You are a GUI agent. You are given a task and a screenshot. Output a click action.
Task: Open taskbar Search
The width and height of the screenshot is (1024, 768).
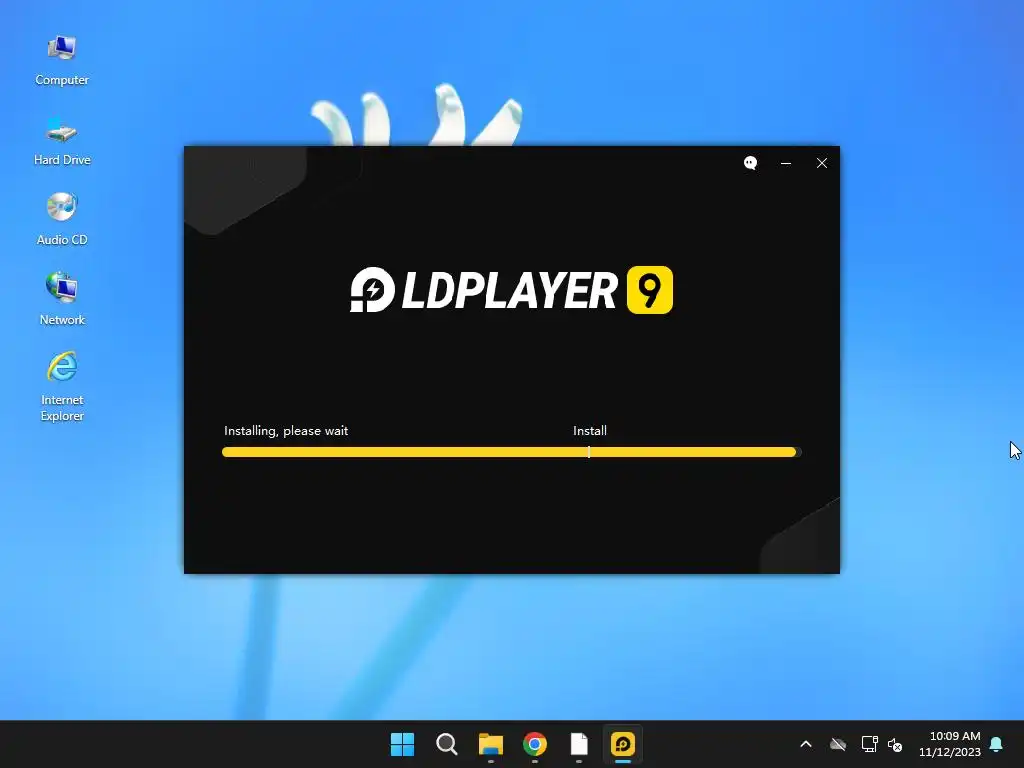[x=447, y=744]
